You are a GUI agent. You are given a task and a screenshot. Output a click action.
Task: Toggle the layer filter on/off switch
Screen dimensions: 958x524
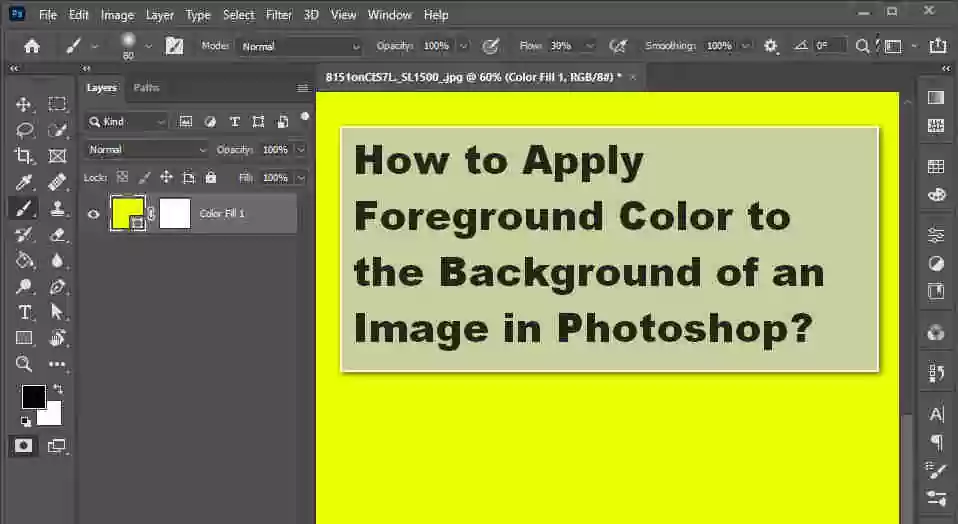tap(305, 117)
